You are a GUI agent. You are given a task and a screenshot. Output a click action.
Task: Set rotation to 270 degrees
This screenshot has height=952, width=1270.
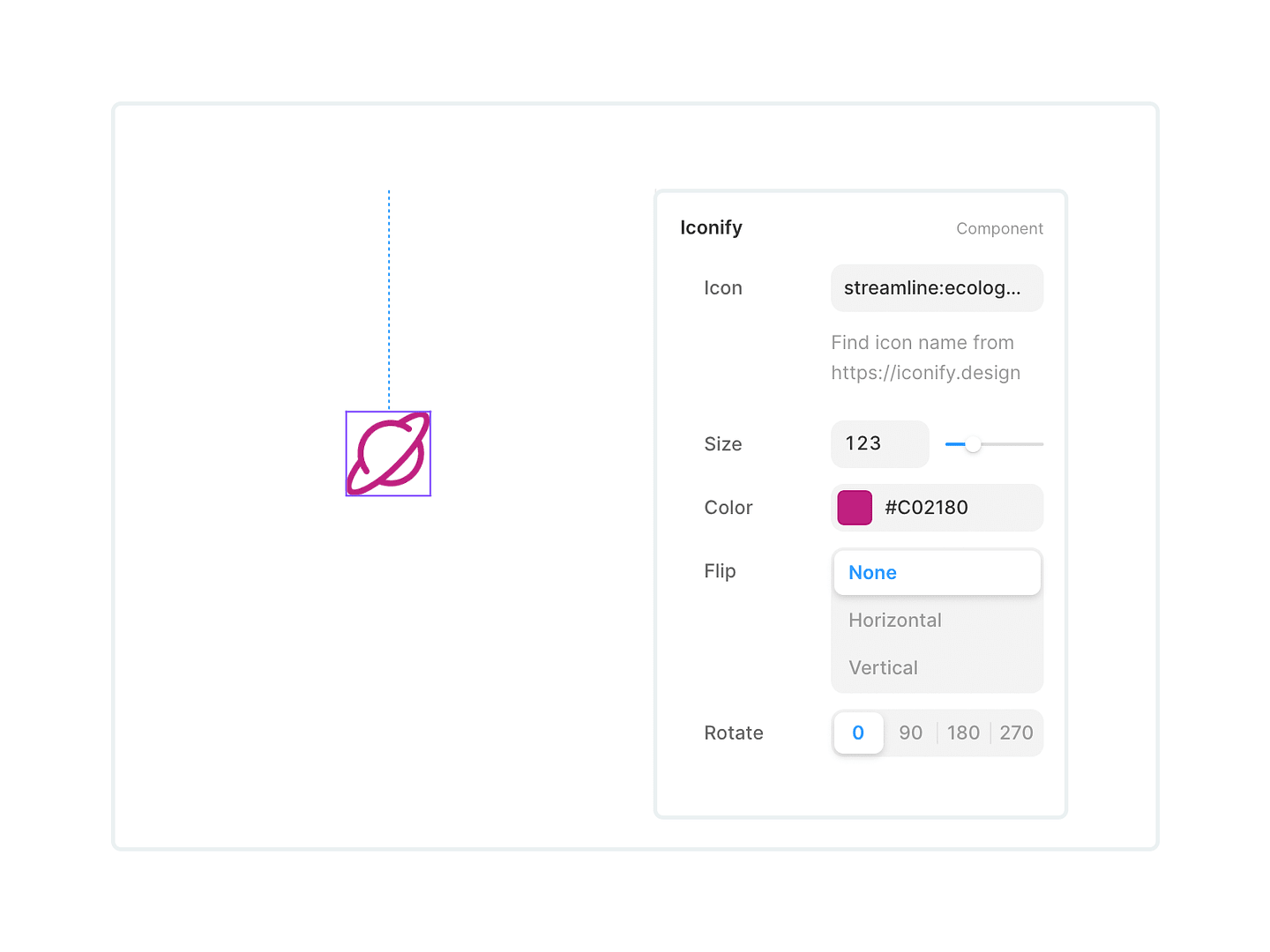(x=1016, y=733)
